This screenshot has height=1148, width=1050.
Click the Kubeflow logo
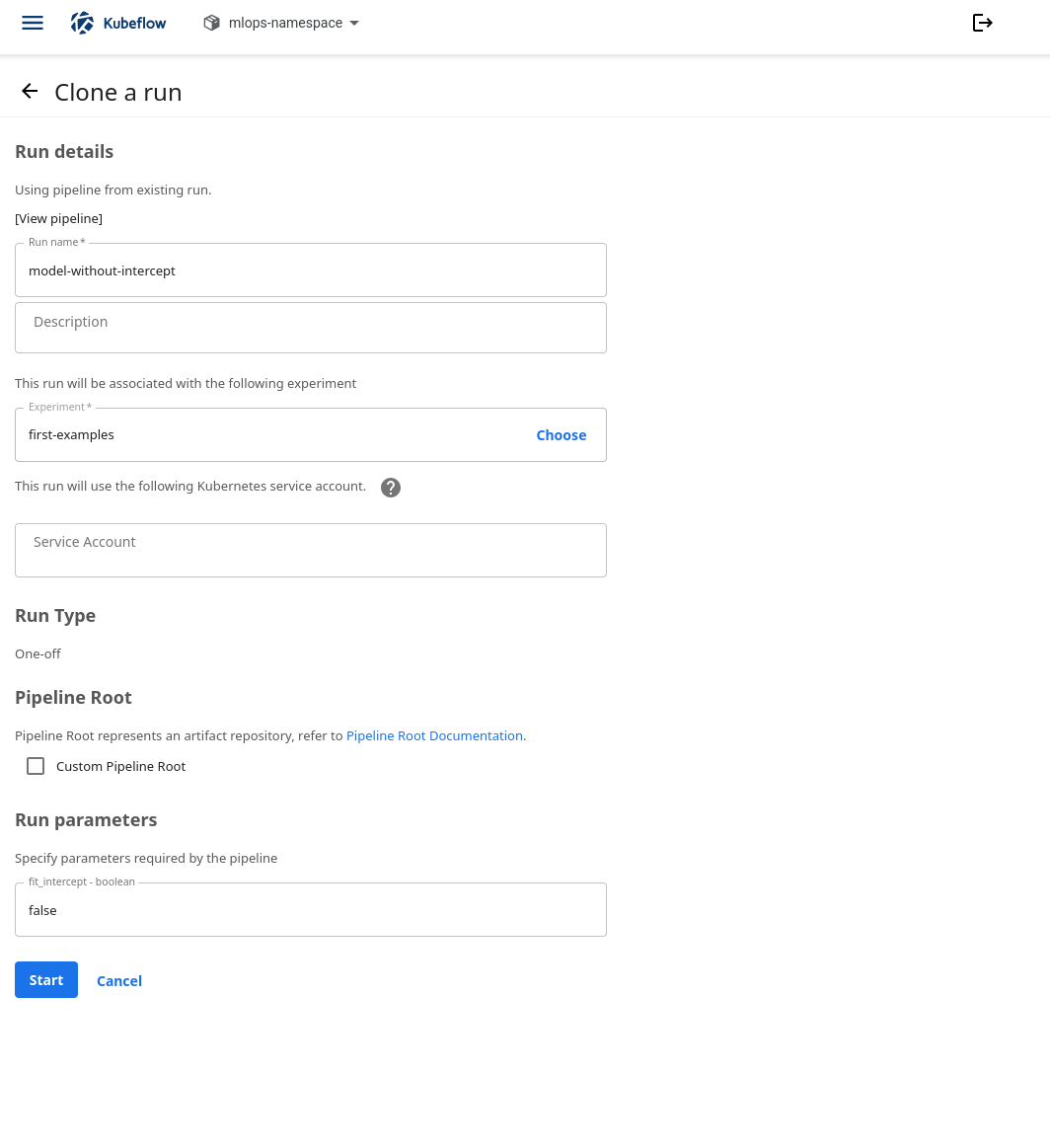click(118, 23)
